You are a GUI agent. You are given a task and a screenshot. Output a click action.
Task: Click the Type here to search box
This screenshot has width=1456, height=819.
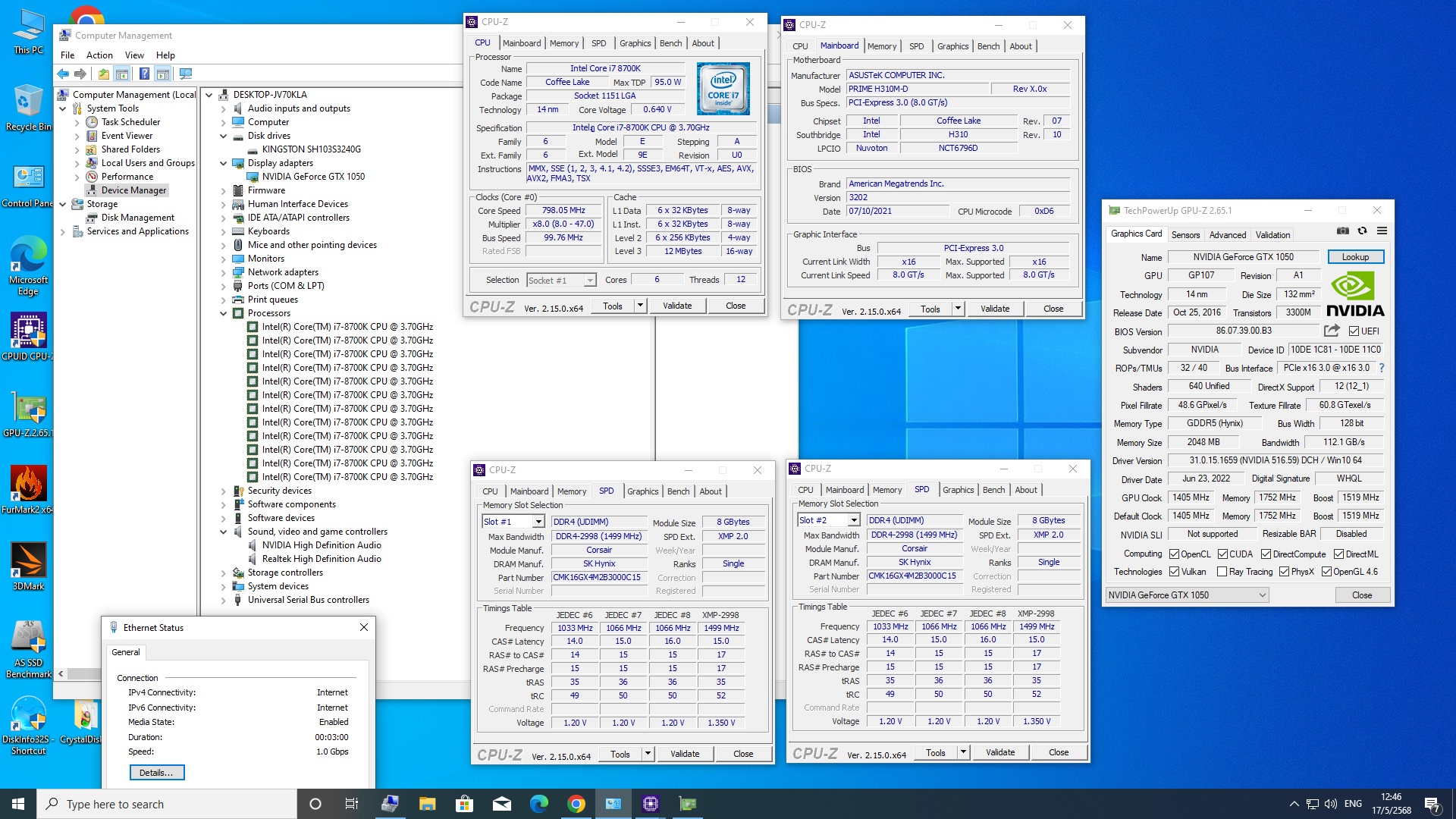167,804
